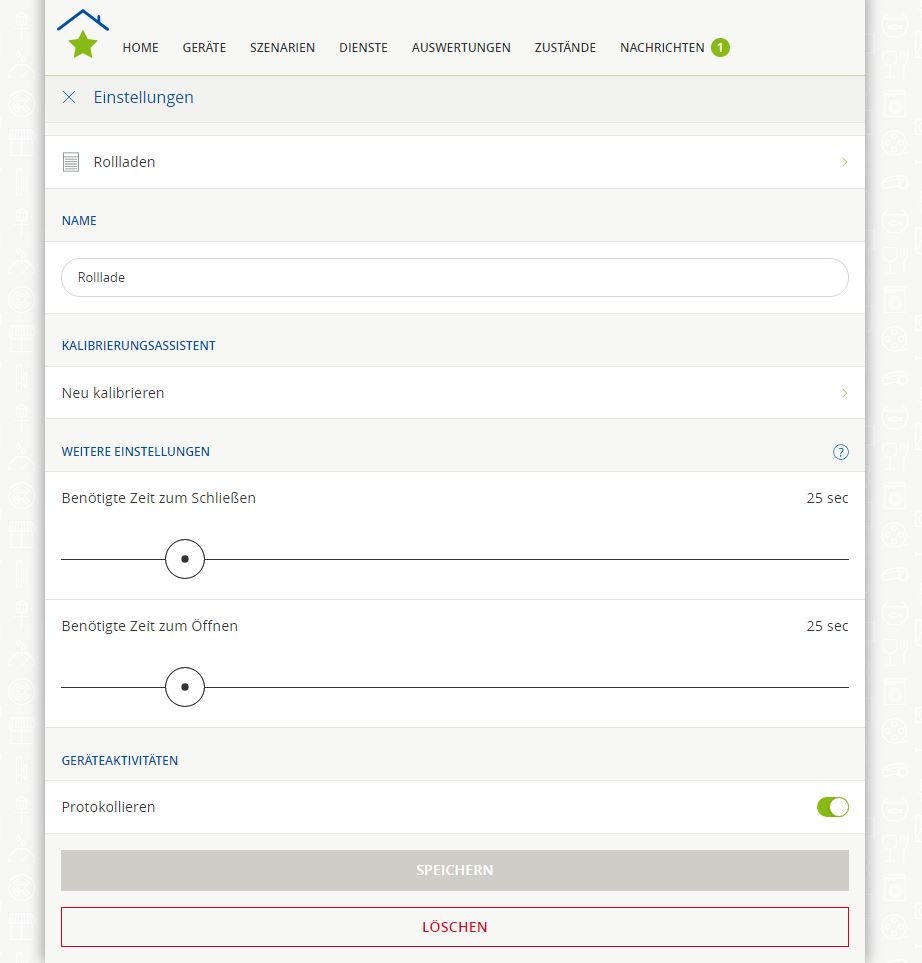Close the Einstellungen panel with X

(x=69, y=97)
